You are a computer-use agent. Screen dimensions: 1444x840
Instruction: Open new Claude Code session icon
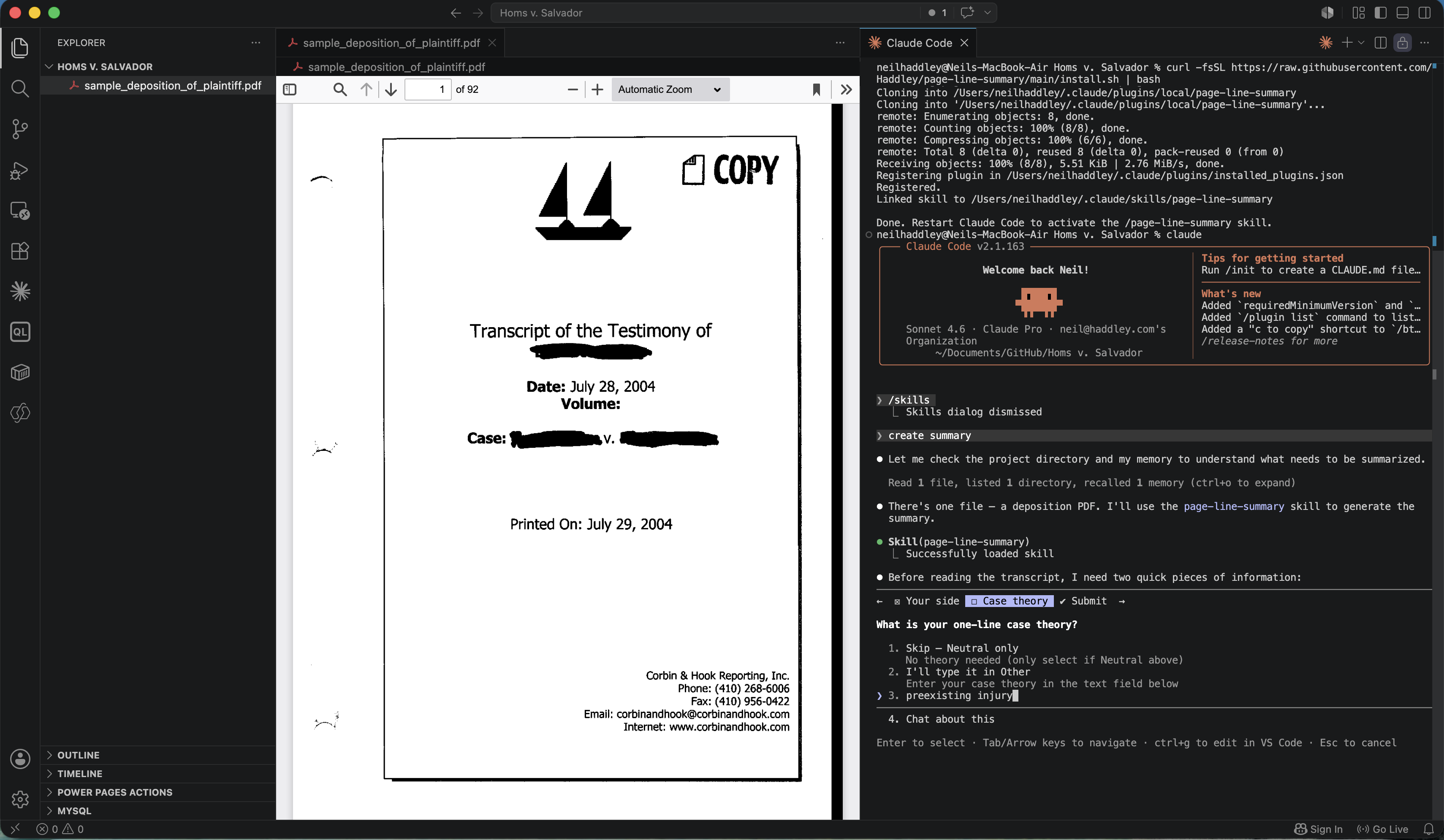(x=1325, y=43)
